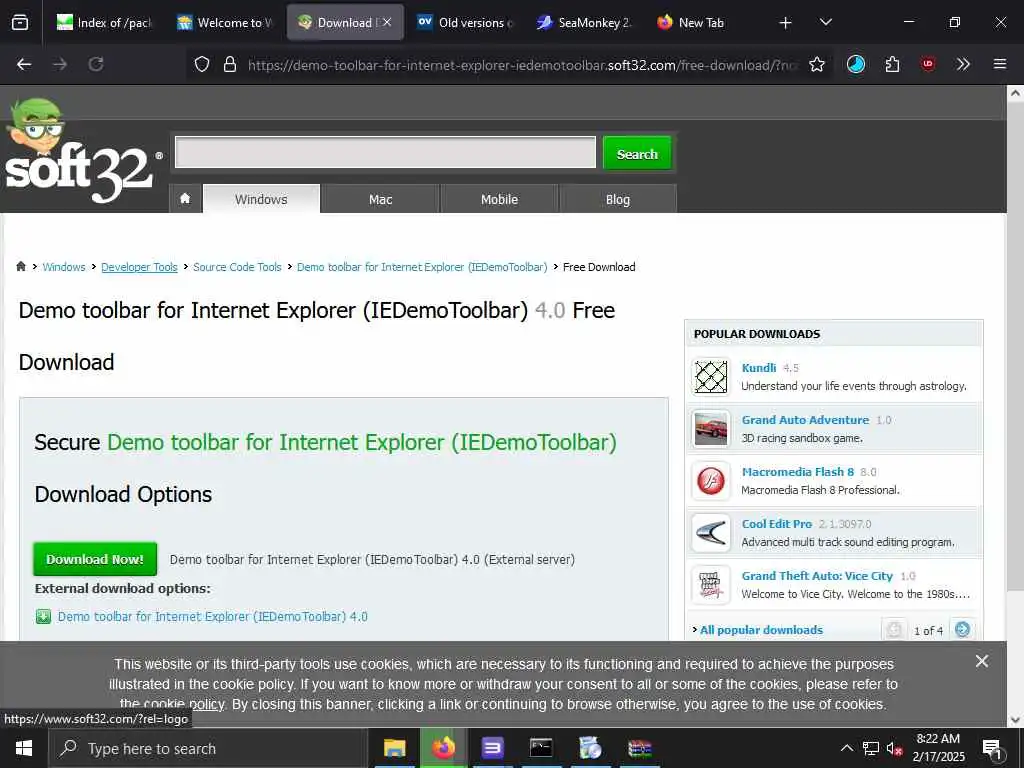Click the soft32 search input field
The width and height of the screenshot is (1024, 768).
[x=385, y=152]
